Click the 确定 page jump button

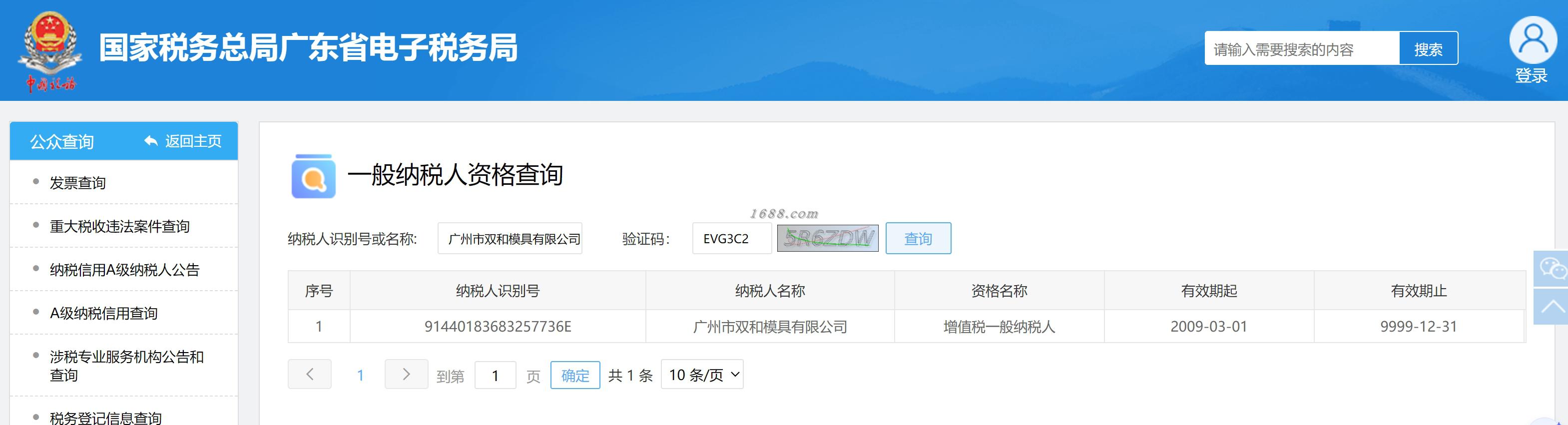574,375
